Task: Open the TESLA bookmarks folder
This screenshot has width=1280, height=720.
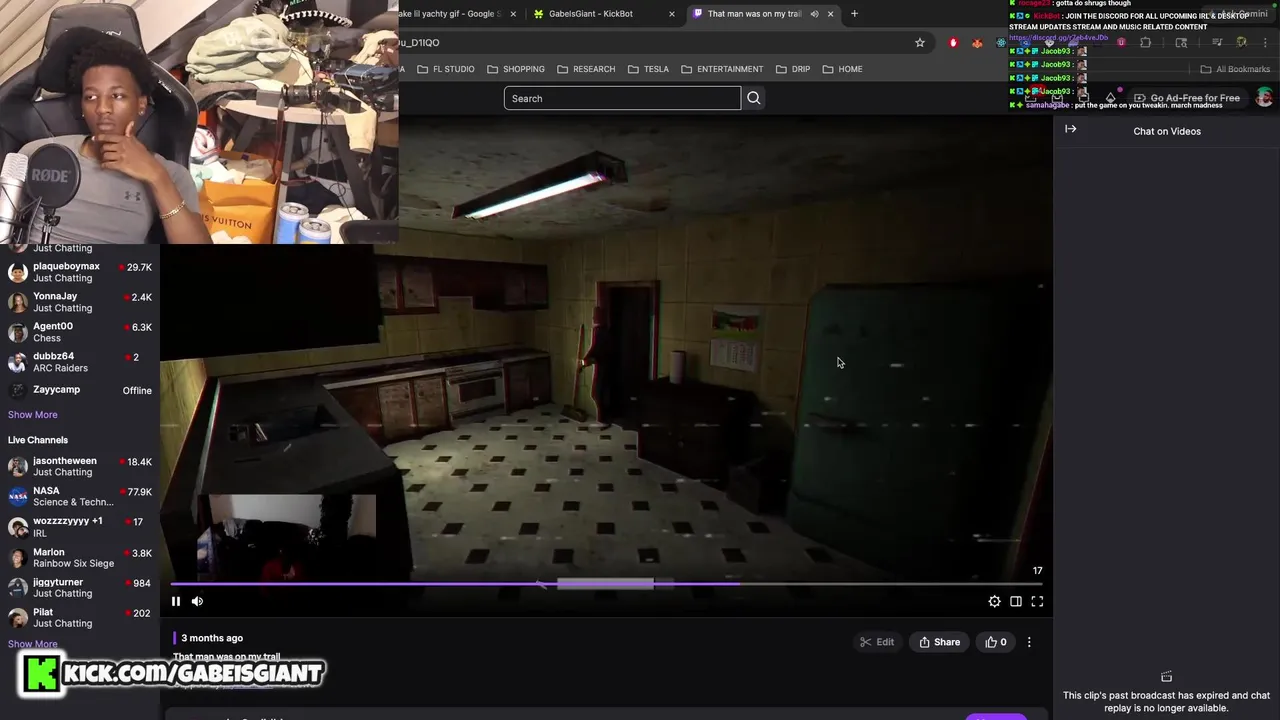Action: (648, 69)
